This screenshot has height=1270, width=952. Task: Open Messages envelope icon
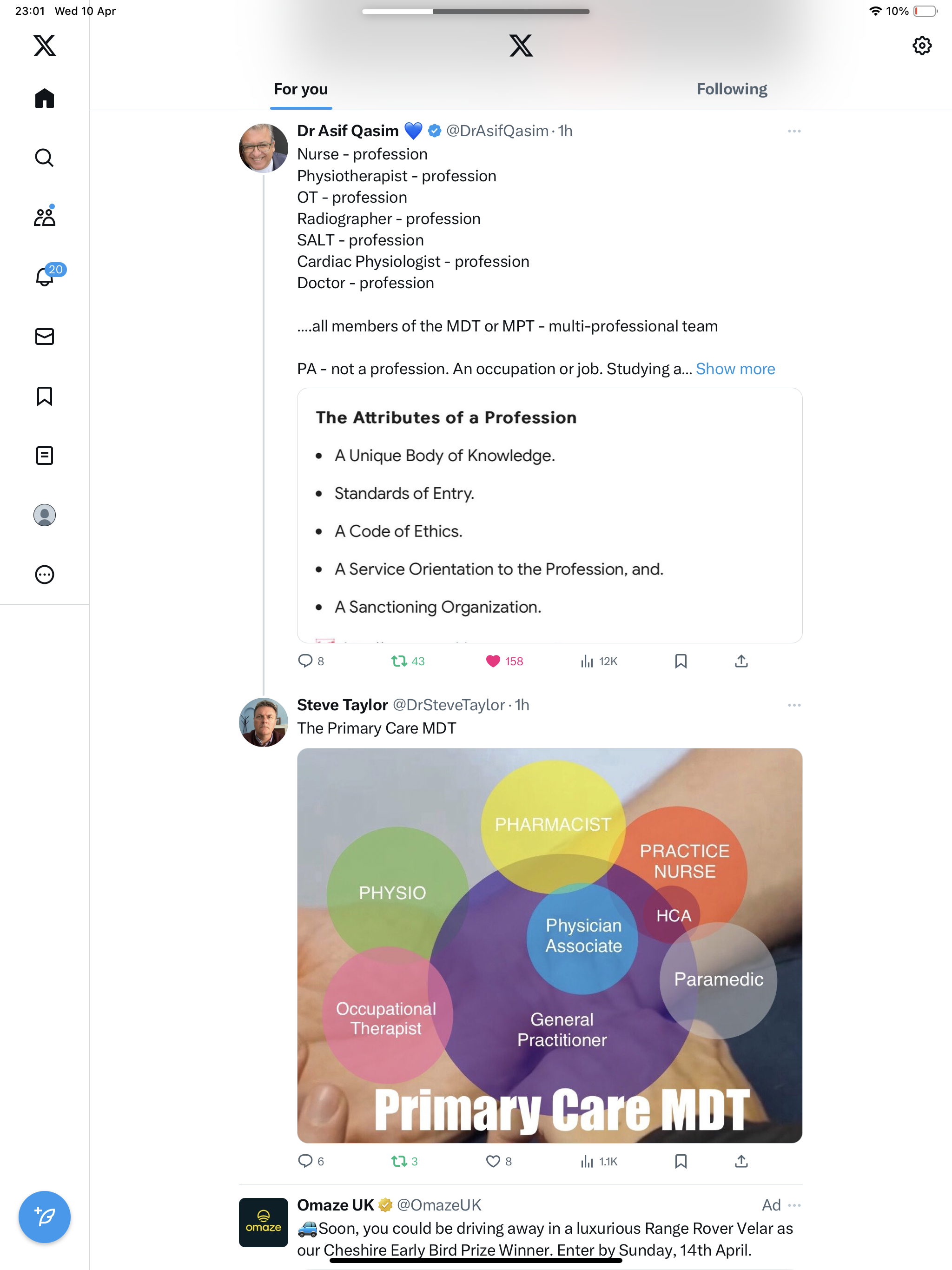click(x=44, y=336)
